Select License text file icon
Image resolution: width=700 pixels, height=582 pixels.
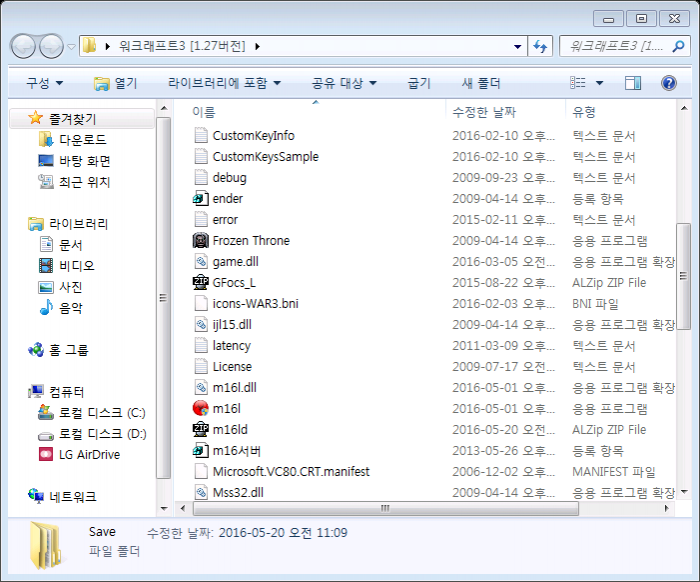coord(201,366)
